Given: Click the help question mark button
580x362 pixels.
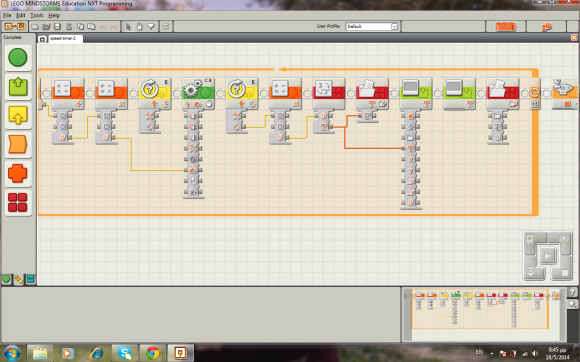Looking at the screenshot, I should 572,292.
